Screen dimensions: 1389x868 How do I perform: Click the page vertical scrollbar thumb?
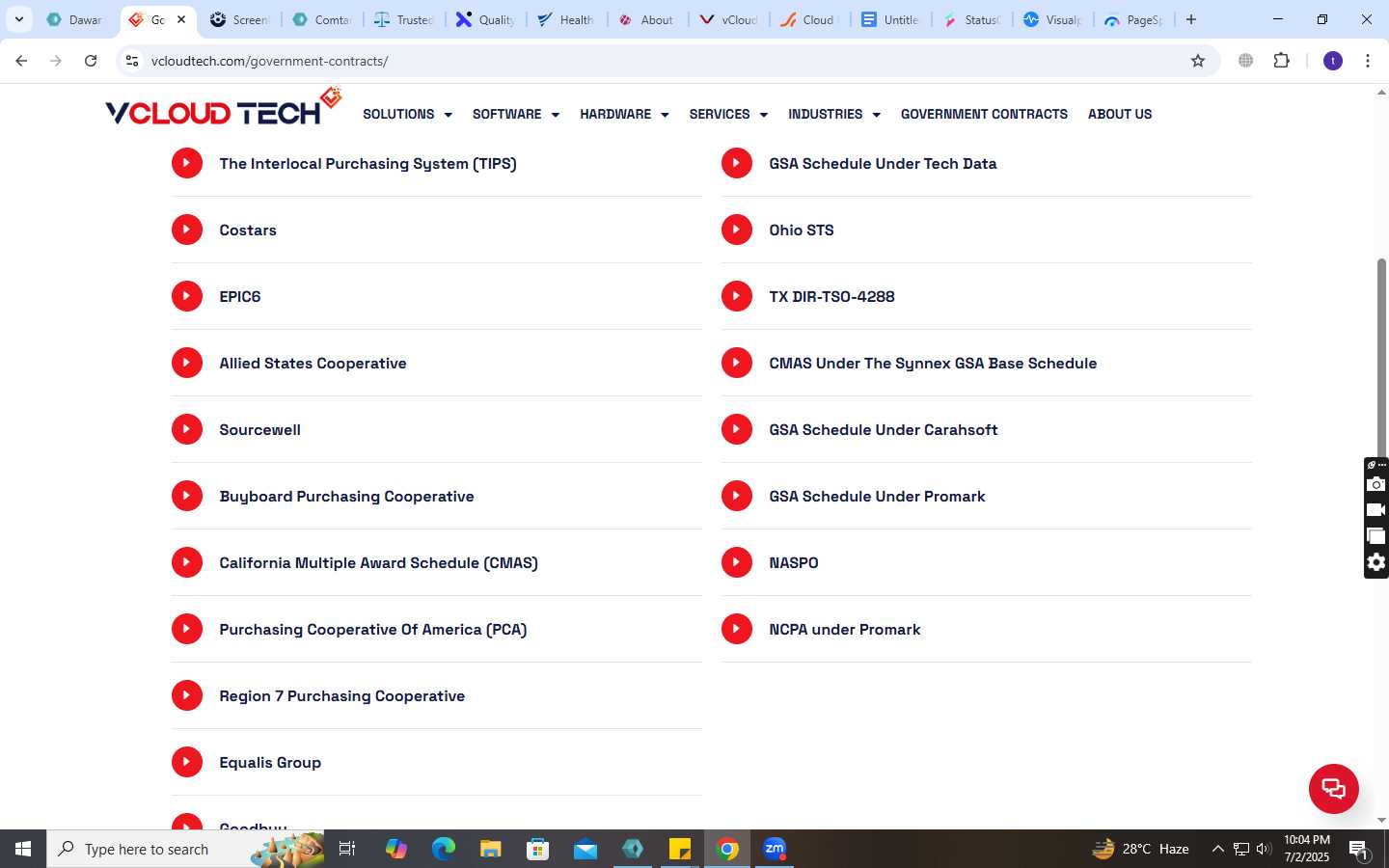pos(1381,357)
